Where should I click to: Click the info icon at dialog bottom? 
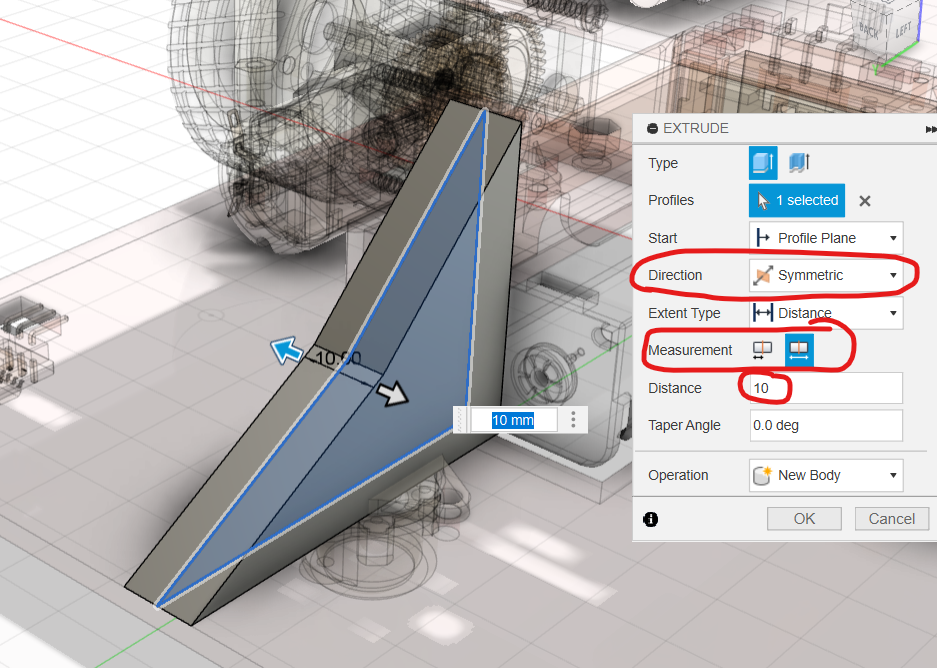[651, 519]
